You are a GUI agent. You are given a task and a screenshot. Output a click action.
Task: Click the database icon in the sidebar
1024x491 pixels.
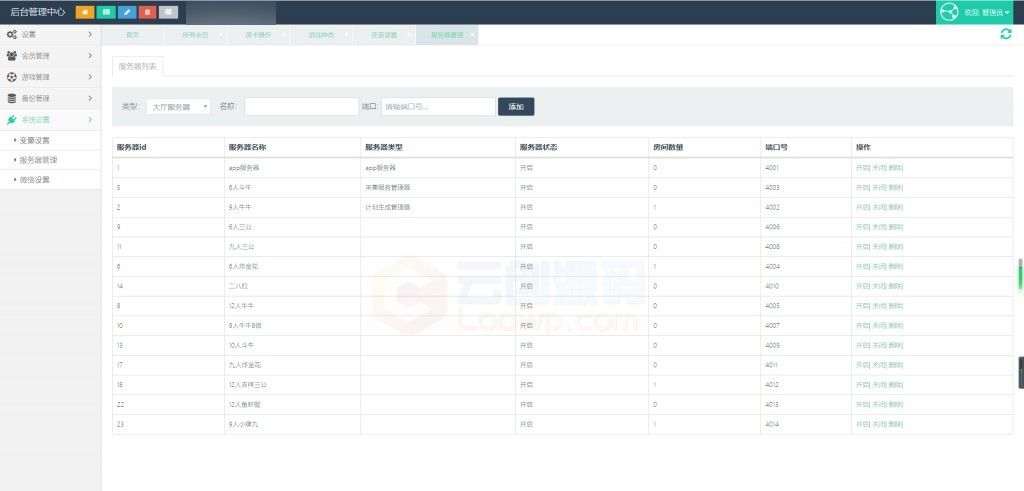coord(12,99)
